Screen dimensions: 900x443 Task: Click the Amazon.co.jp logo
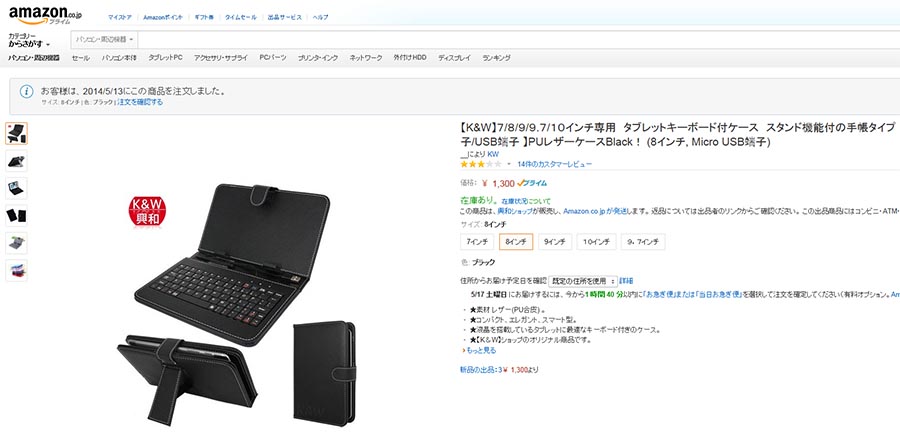click(45, 15)
